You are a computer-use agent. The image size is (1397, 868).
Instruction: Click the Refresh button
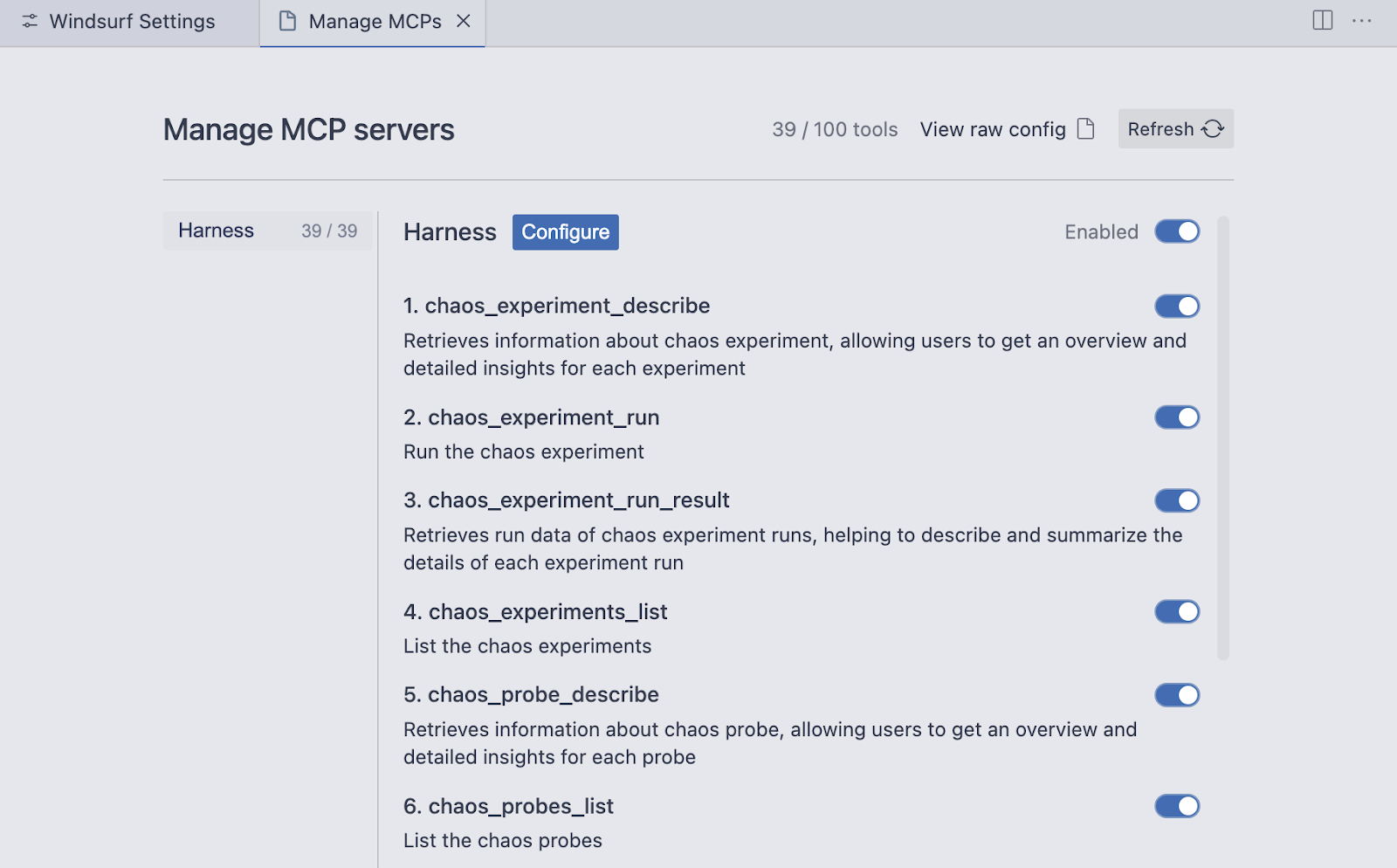1175,128
